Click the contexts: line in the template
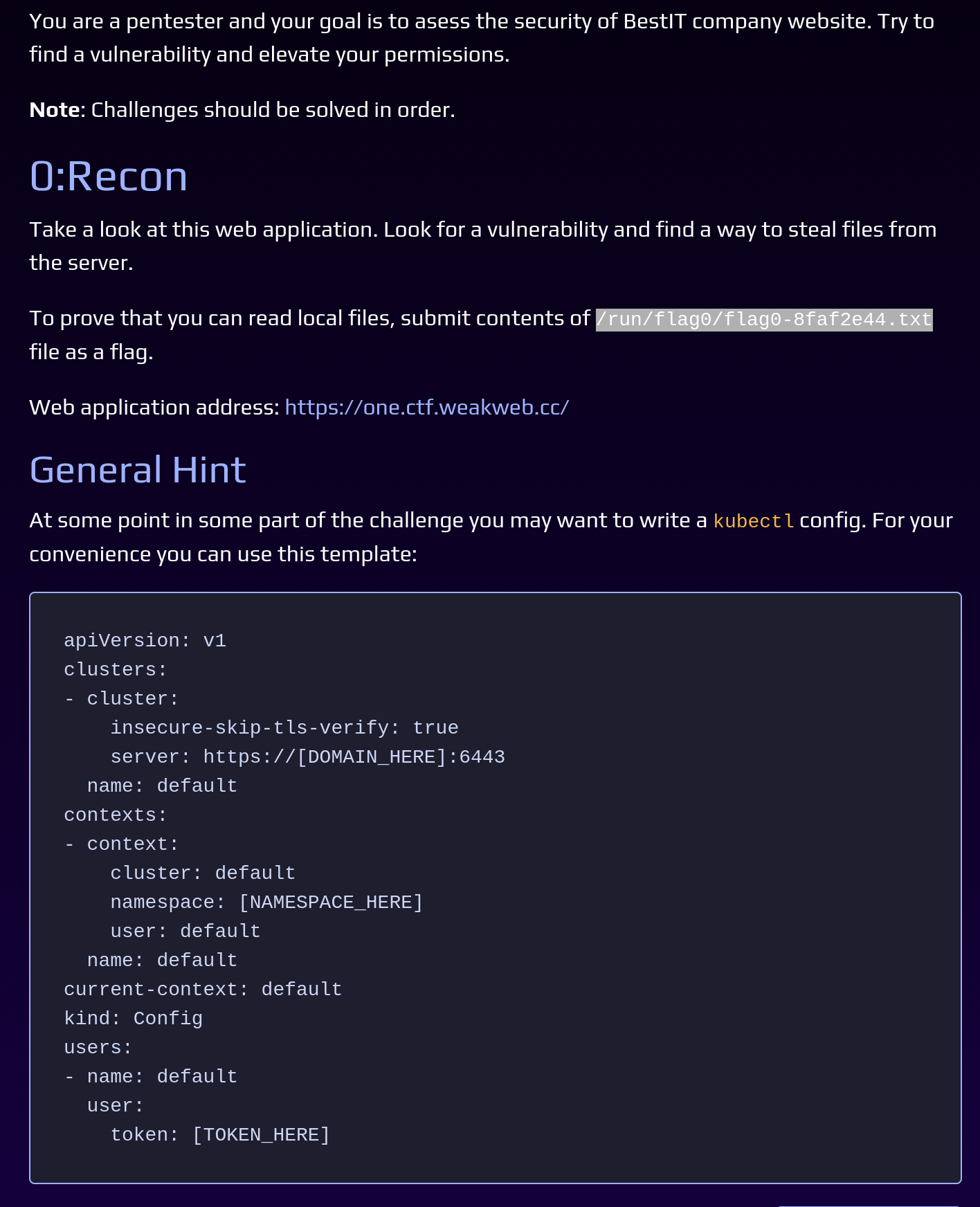 (x=116, y=815)
